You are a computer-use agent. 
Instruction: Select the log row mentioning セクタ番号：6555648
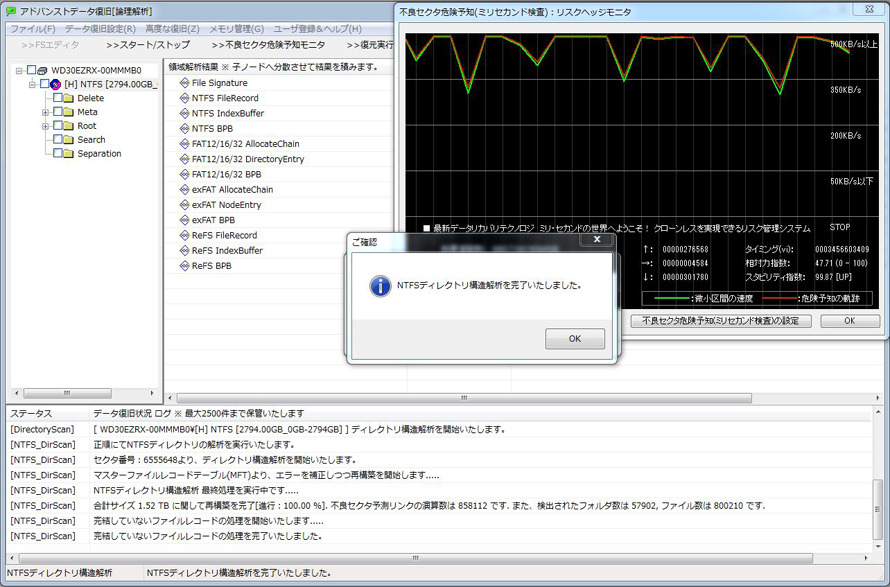[x=439, y=460]
